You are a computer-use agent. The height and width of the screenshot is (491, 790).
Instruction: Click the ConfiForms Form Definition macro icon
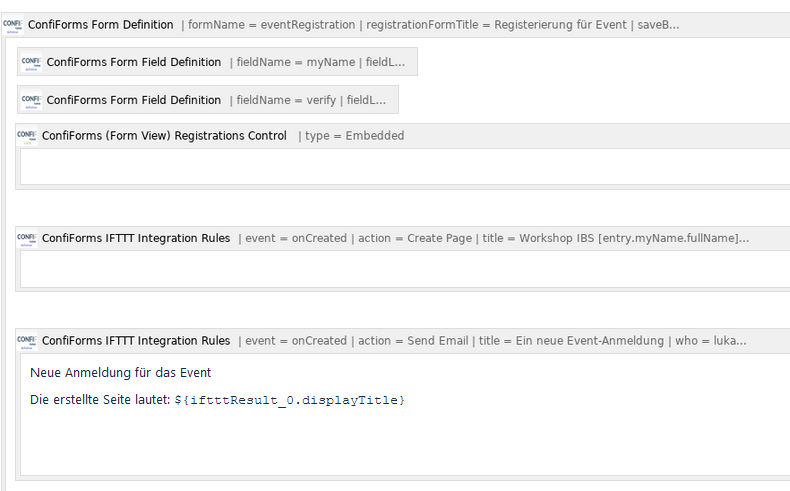(x=13, y=25)
